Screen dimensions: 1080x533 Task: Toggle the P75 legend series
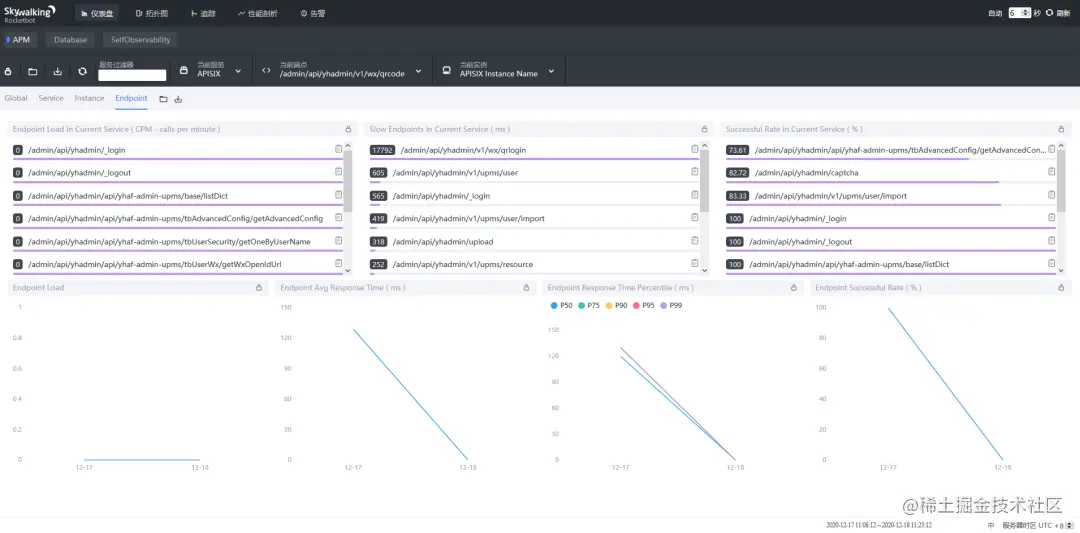click(x=589, y=305)
